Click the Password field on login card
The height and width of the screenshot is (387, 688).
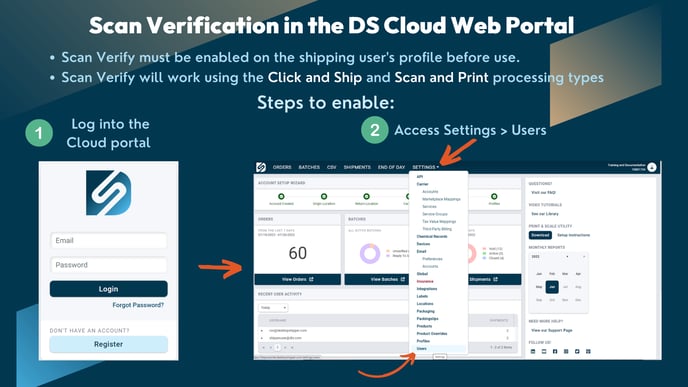point(108,265)
